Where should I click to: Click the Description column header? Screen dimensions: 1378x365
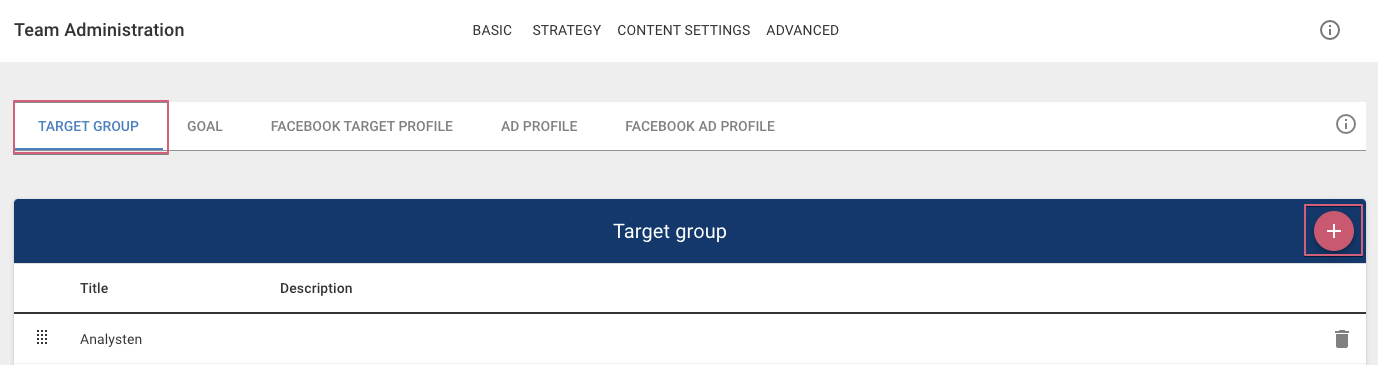pyautogui.click(x=316, y=288)
